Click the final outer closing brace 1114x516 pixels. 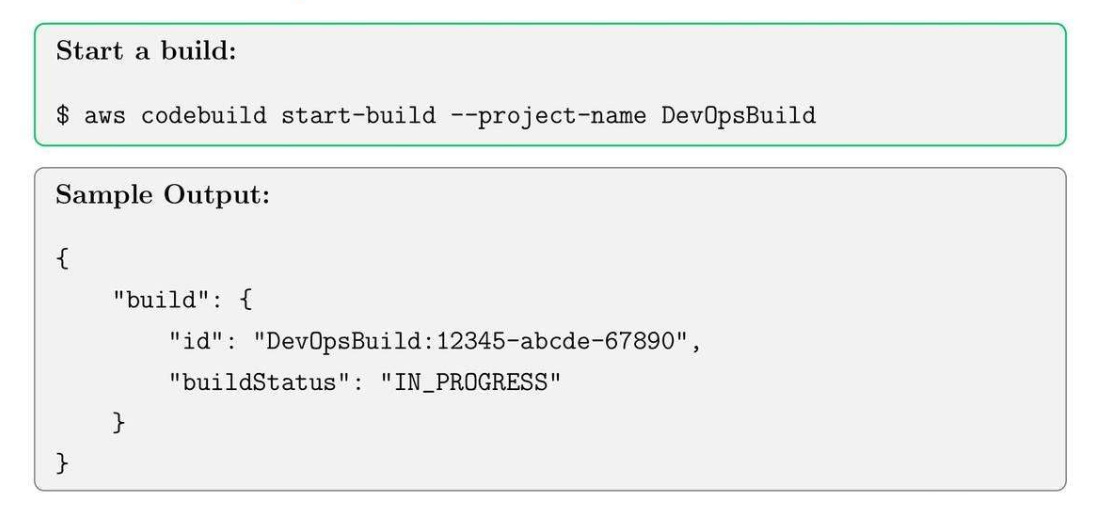click(x=63, y=463)
